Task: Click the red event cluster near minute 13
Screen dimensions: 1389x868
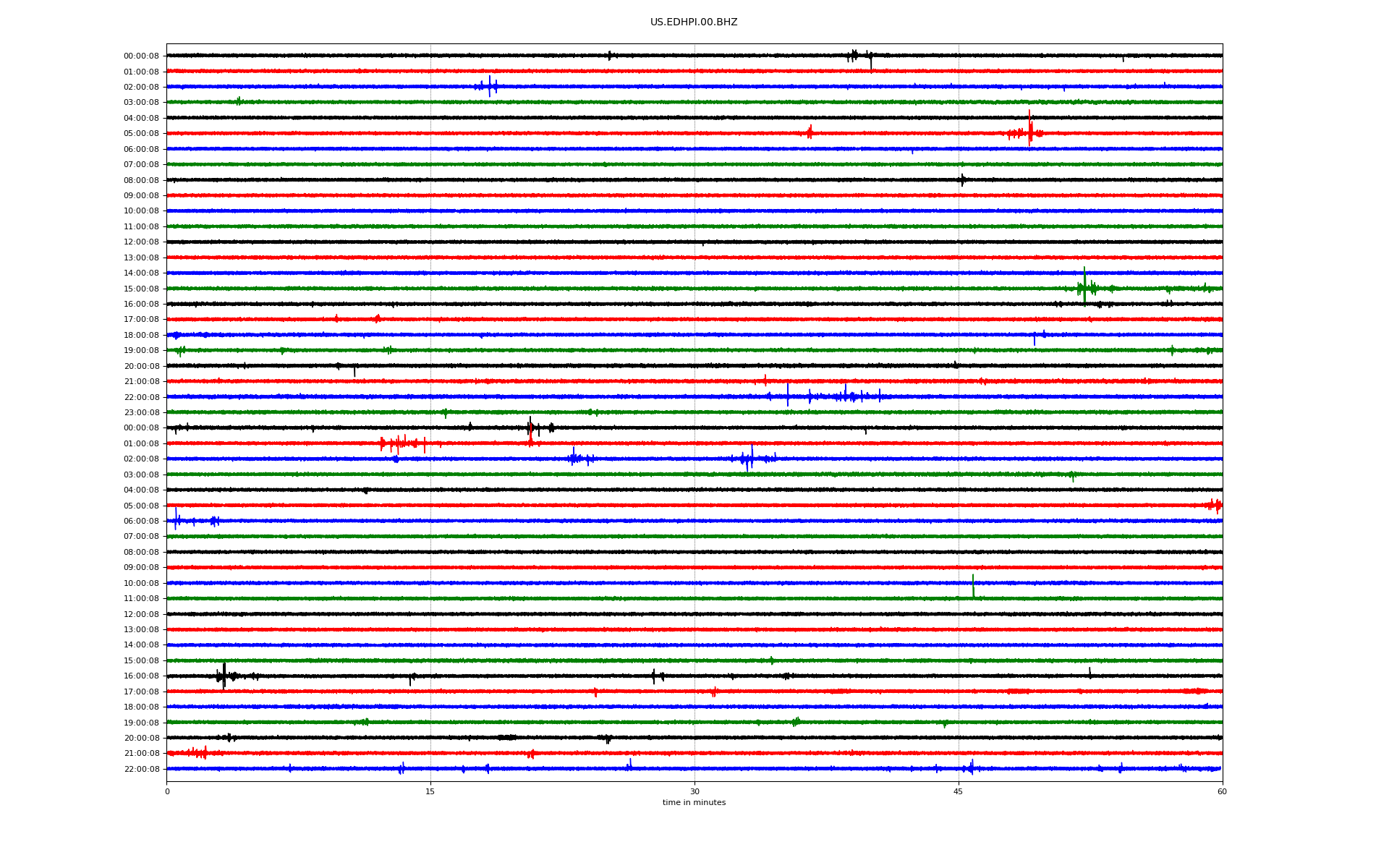Action: [x=398, y=443]
